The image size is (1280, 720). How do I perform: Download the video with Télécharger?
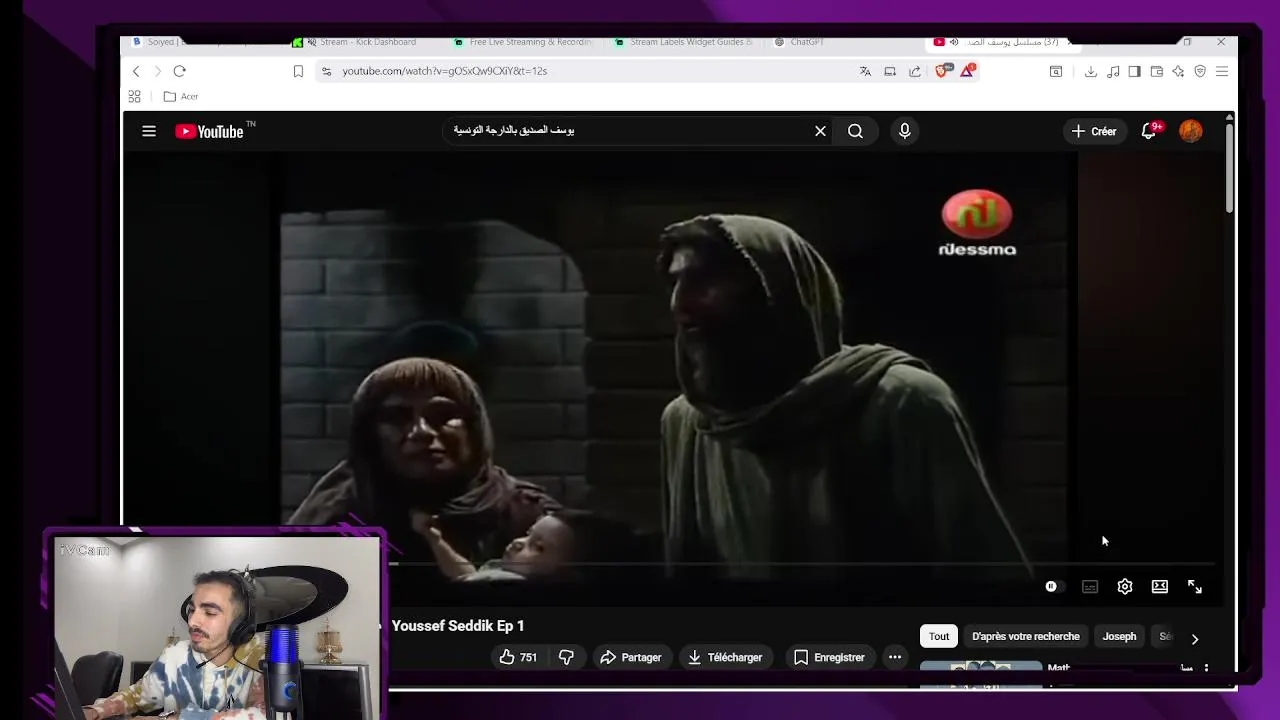click(x=726, y=657)
